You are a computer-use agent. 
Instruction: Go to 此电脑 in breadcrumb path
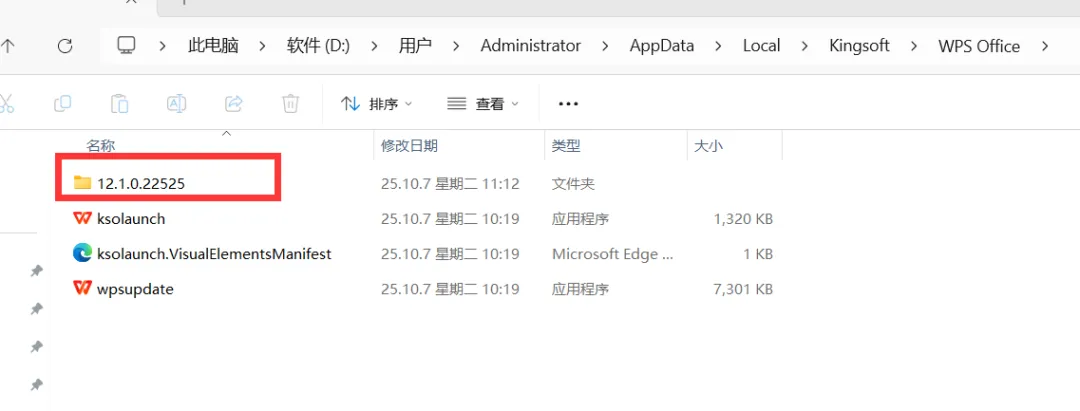tap(213, 46)
